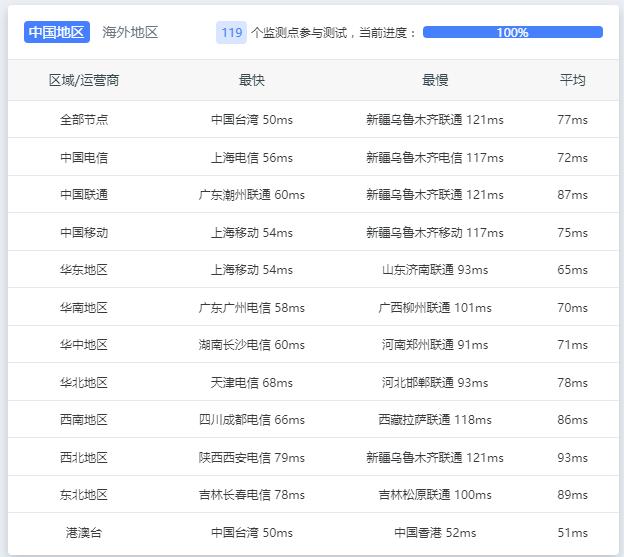This screenshot has width=624, height=557.
Task: Click the 51ms average value
Action: 572,533
